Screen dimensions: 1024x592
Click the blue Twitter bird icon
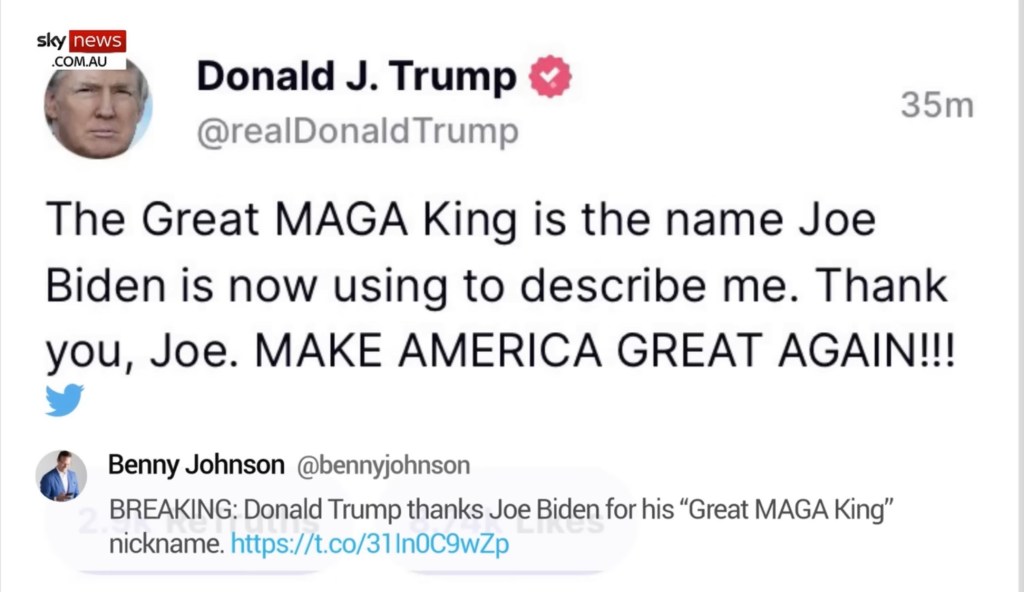pos(64,400)
